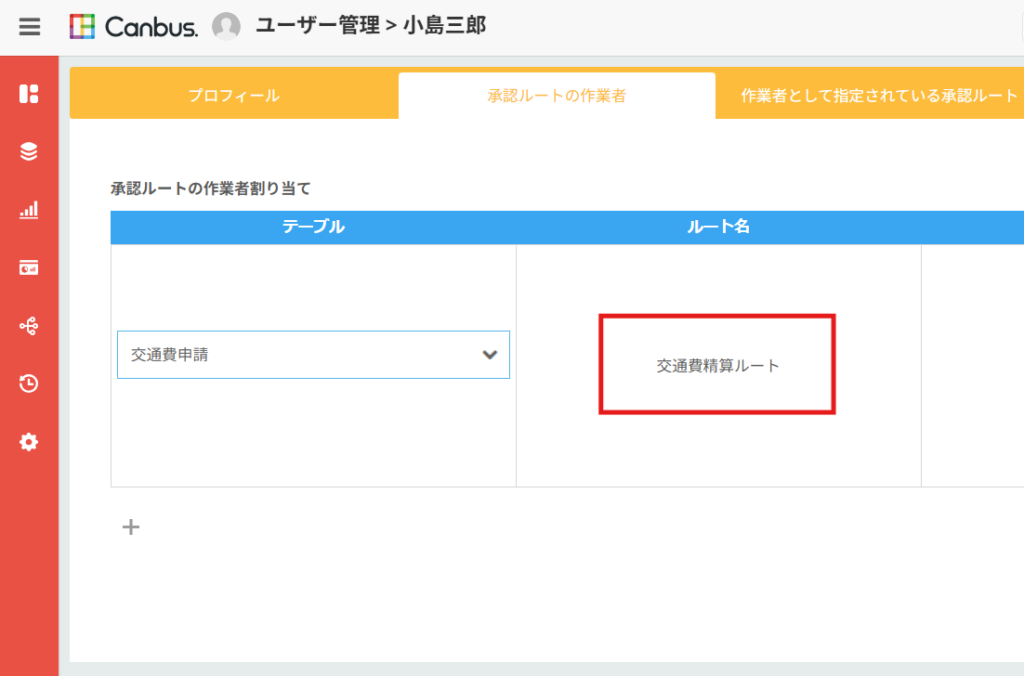Click the テーブル column header
The width and height of the screenshot is (1024, 676).
click(313, 227)
